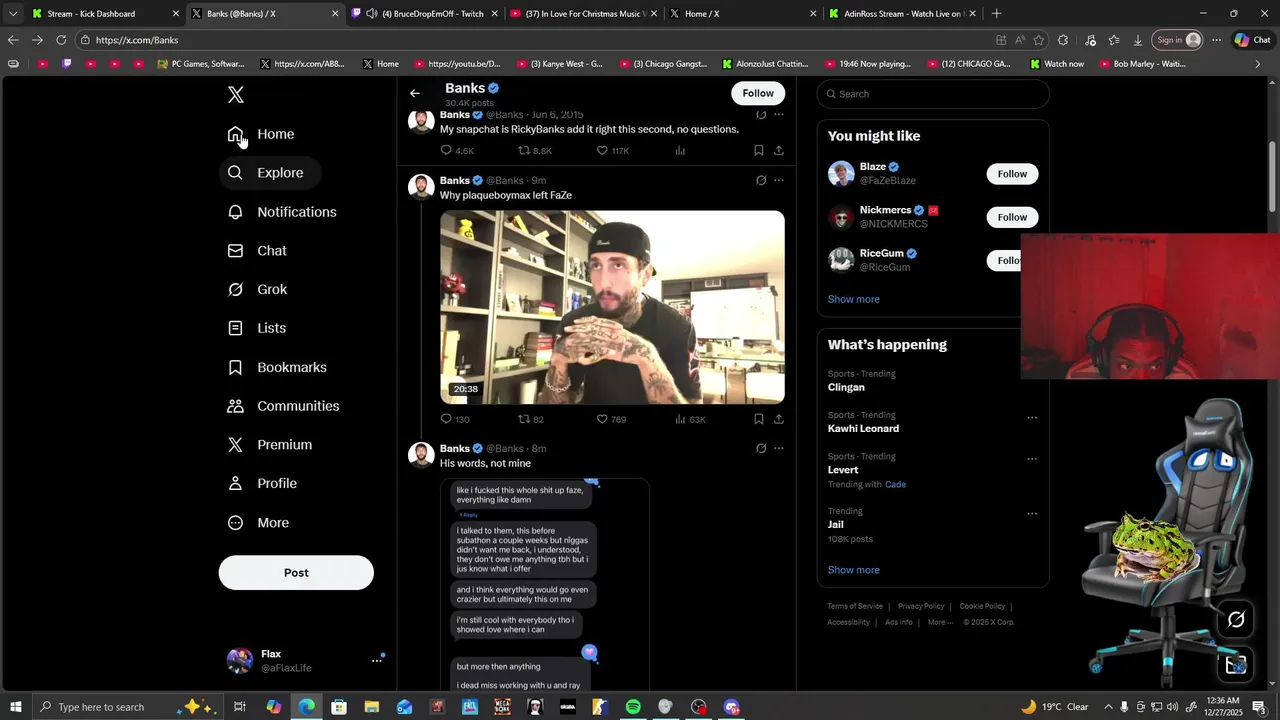The width and height of the screenshot is (1280, 720).
Task: Open Communities in the sidebar
Action: (x=283, y=406)
